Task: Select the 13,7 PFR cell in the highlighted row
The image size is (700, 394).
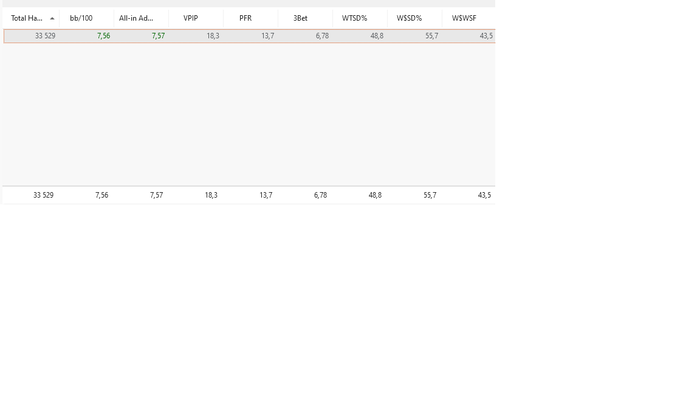Action: [268, 36]
